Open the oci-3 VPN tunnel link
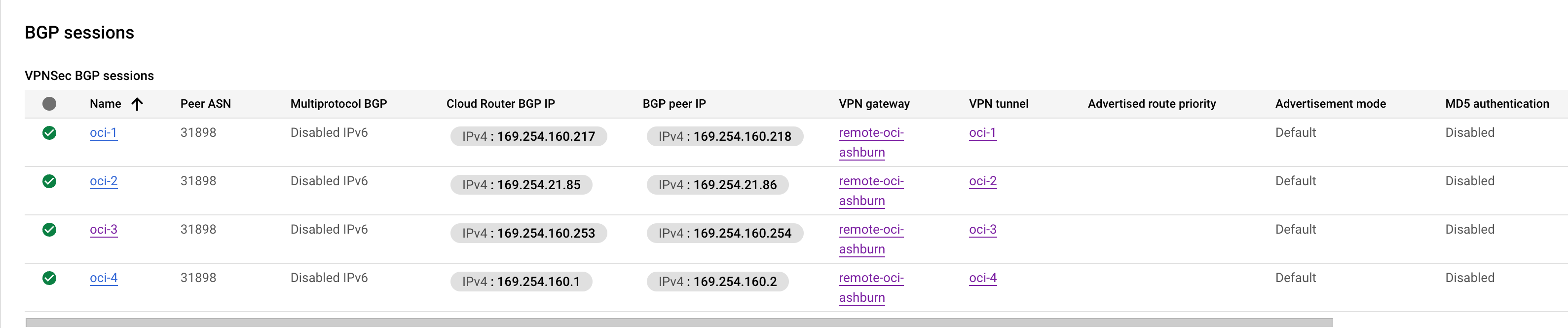Screen dimensions: 1568x328 tap(982, 229)
